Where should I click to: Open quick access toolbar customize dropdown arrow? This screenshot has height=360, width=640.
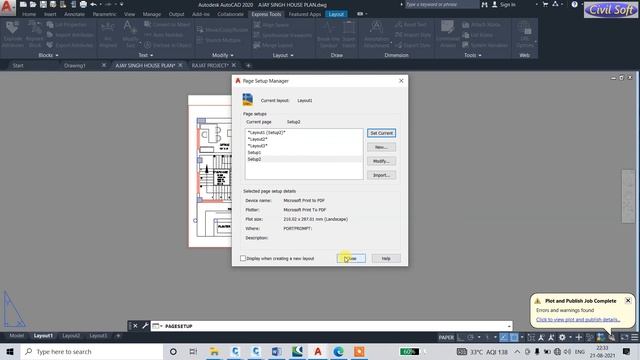coord(121,4)
